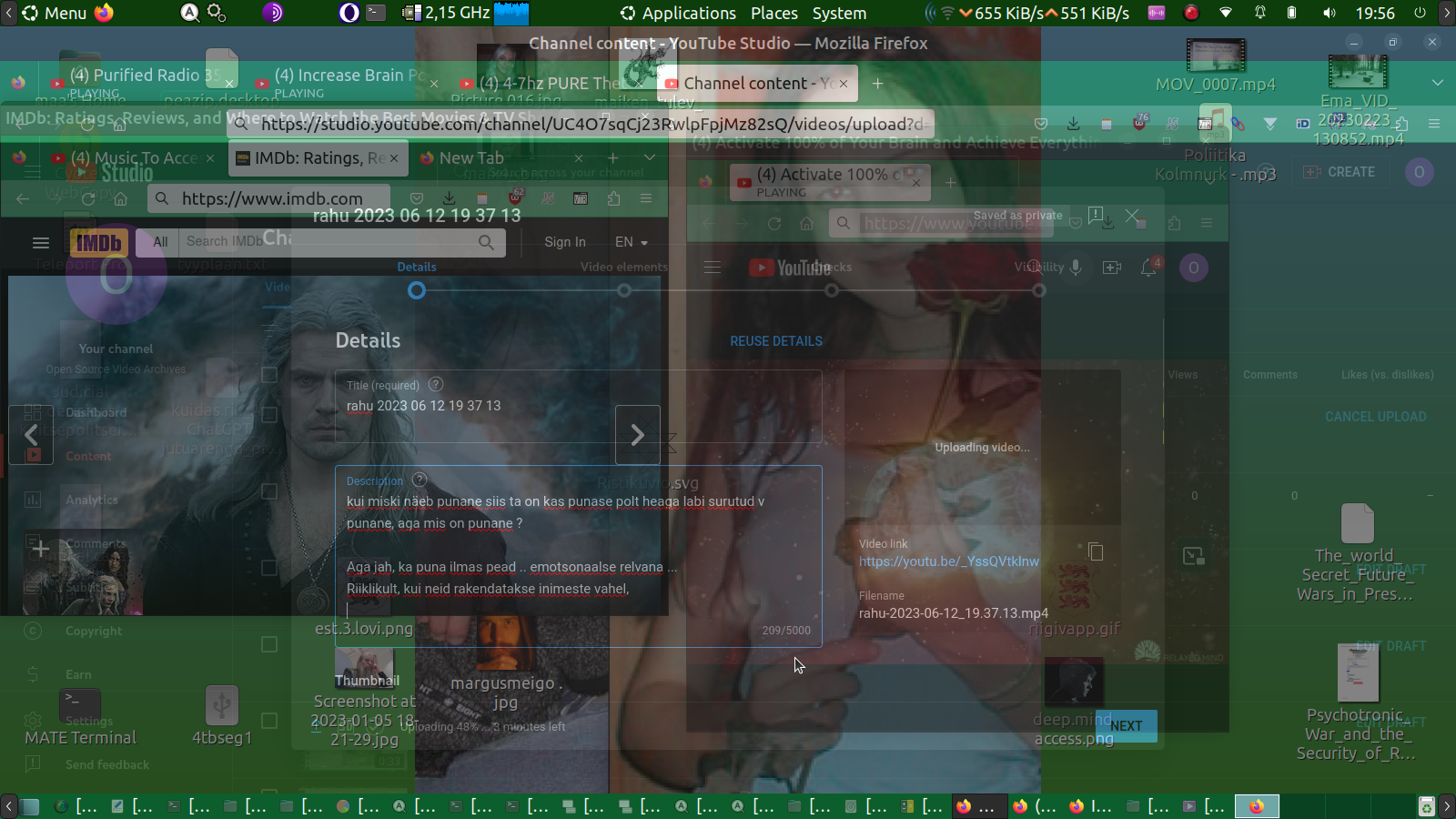Click the uBlock icon showing 76 badge
The height and width of the screenshot is (819, 1456).
tap(1140, 123)
